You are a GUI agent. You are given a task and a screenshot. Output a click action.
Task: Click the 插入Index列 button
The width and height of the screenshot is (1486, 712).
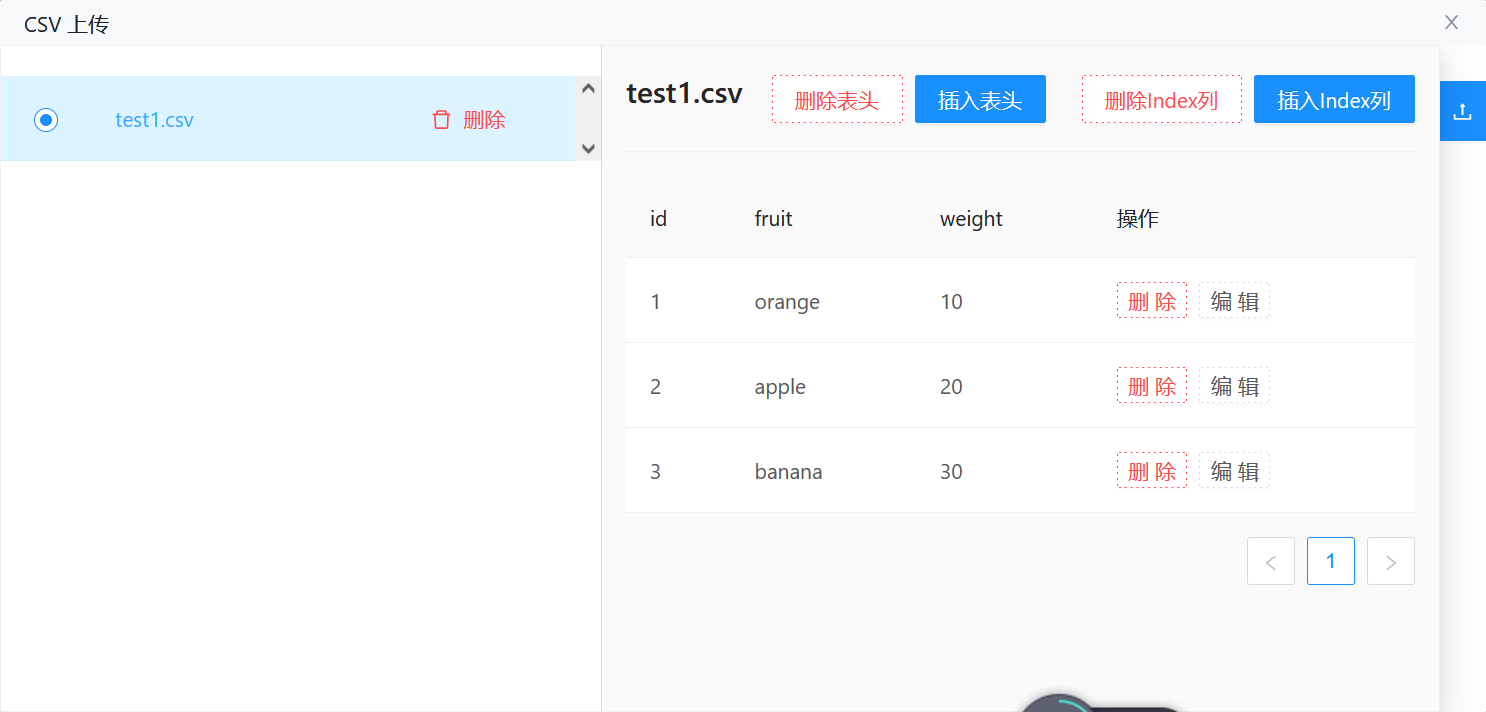(1334, 100)
